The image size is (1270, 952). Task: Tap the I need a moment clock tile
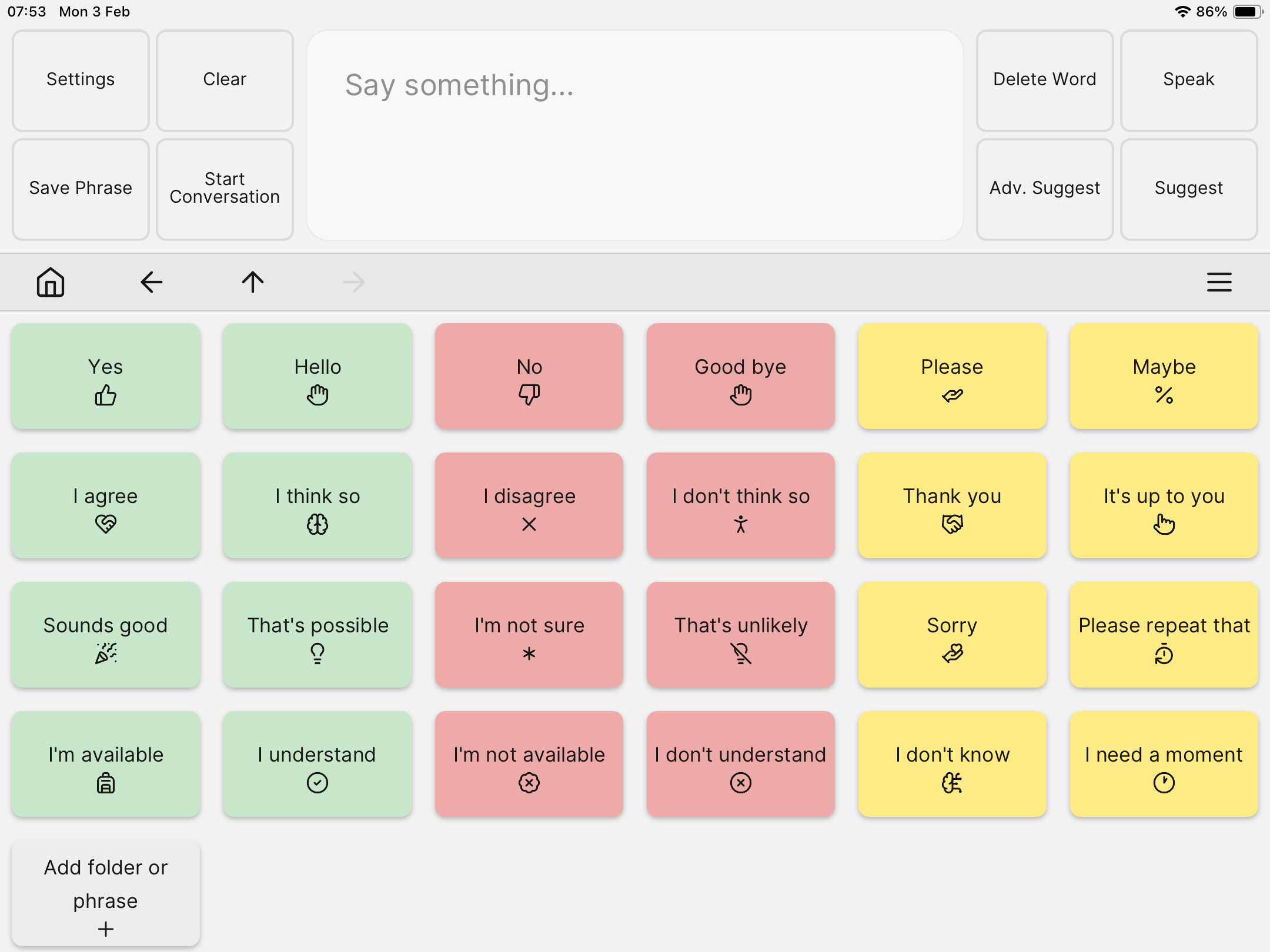click(x=1164, y=764)
